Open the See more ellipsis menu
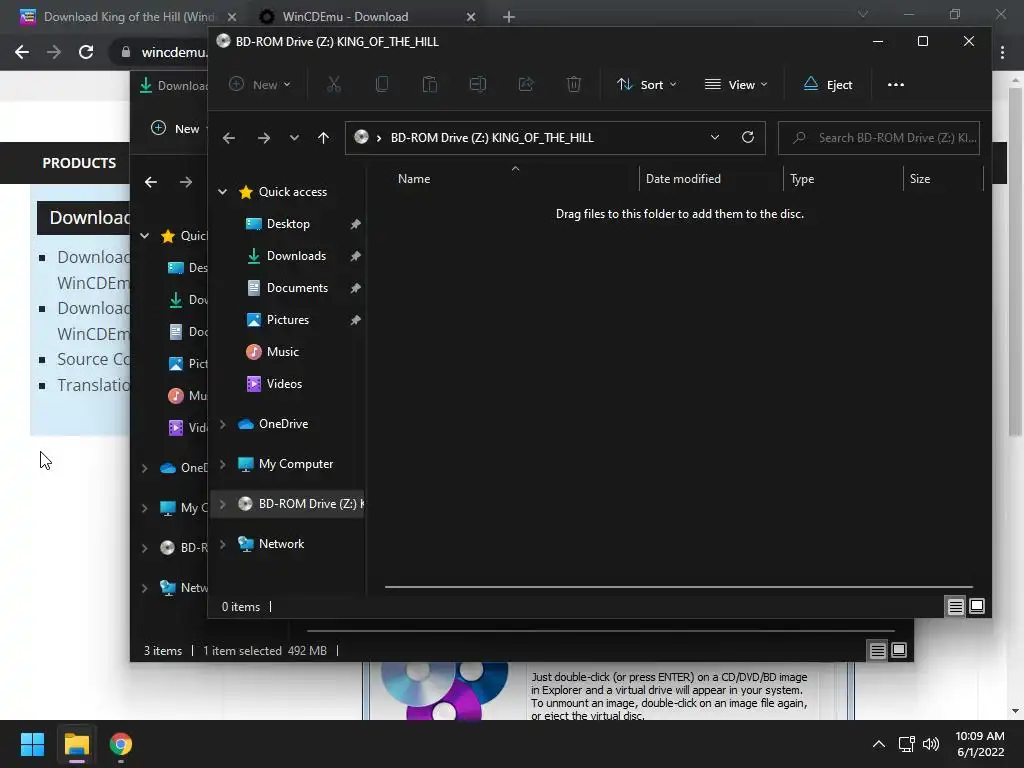Image resolution: width=1024 pixels, height=768 pixels. pyautogui.click(x=895, y=84)
